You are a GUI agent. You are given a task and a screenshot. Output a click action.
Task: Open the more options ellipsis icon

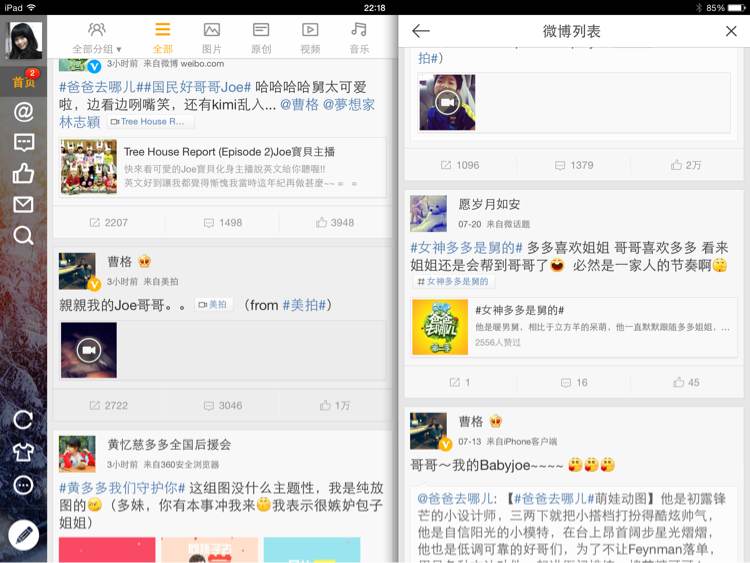click(23, 485)
